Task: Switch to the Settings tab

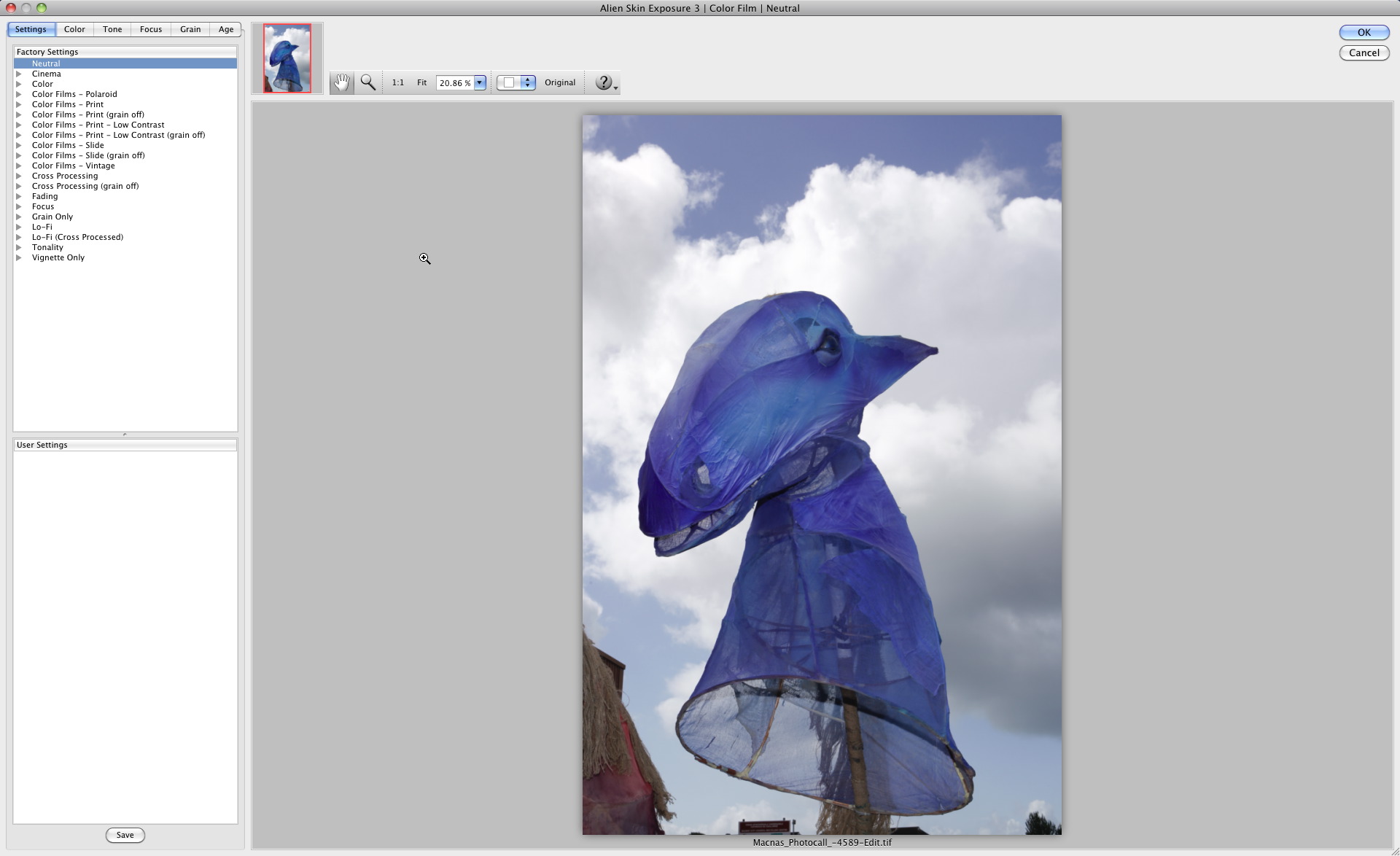Action: pos(31,29)
